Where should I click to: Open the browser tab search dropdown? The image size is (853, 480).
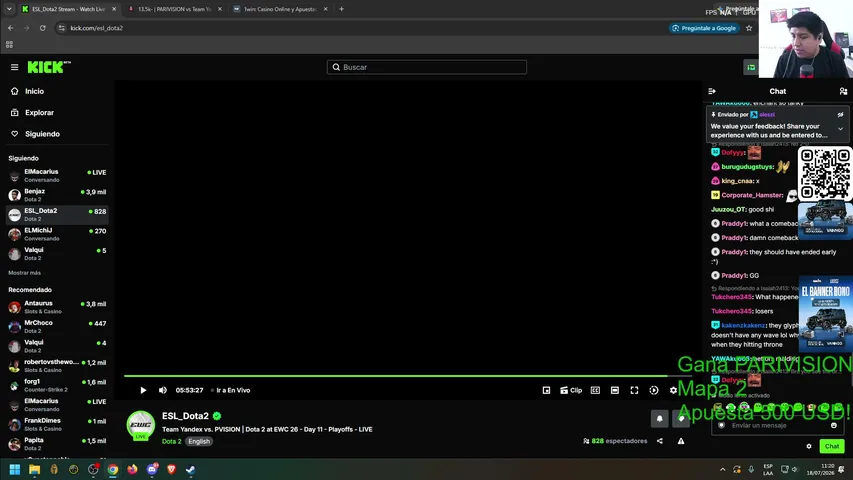9,9
